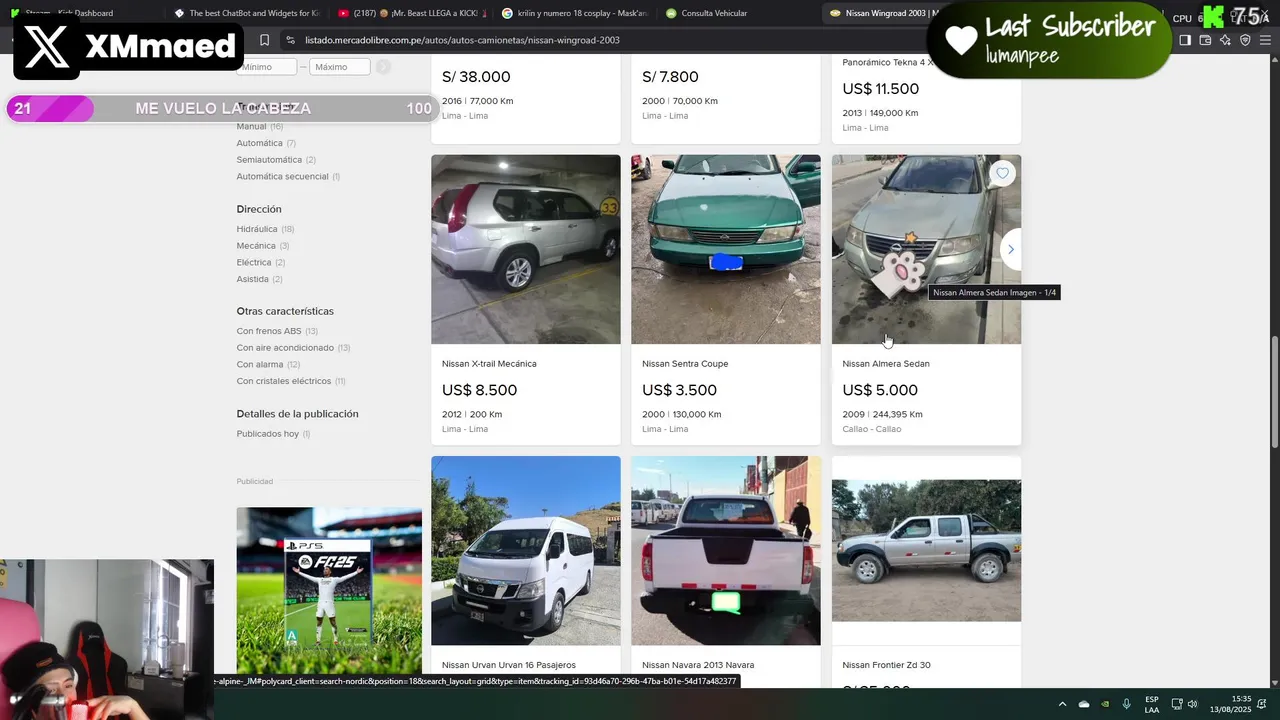Open the browser sidebar panel icon
Screen dimensions: 1280x720
point(1185,40)
